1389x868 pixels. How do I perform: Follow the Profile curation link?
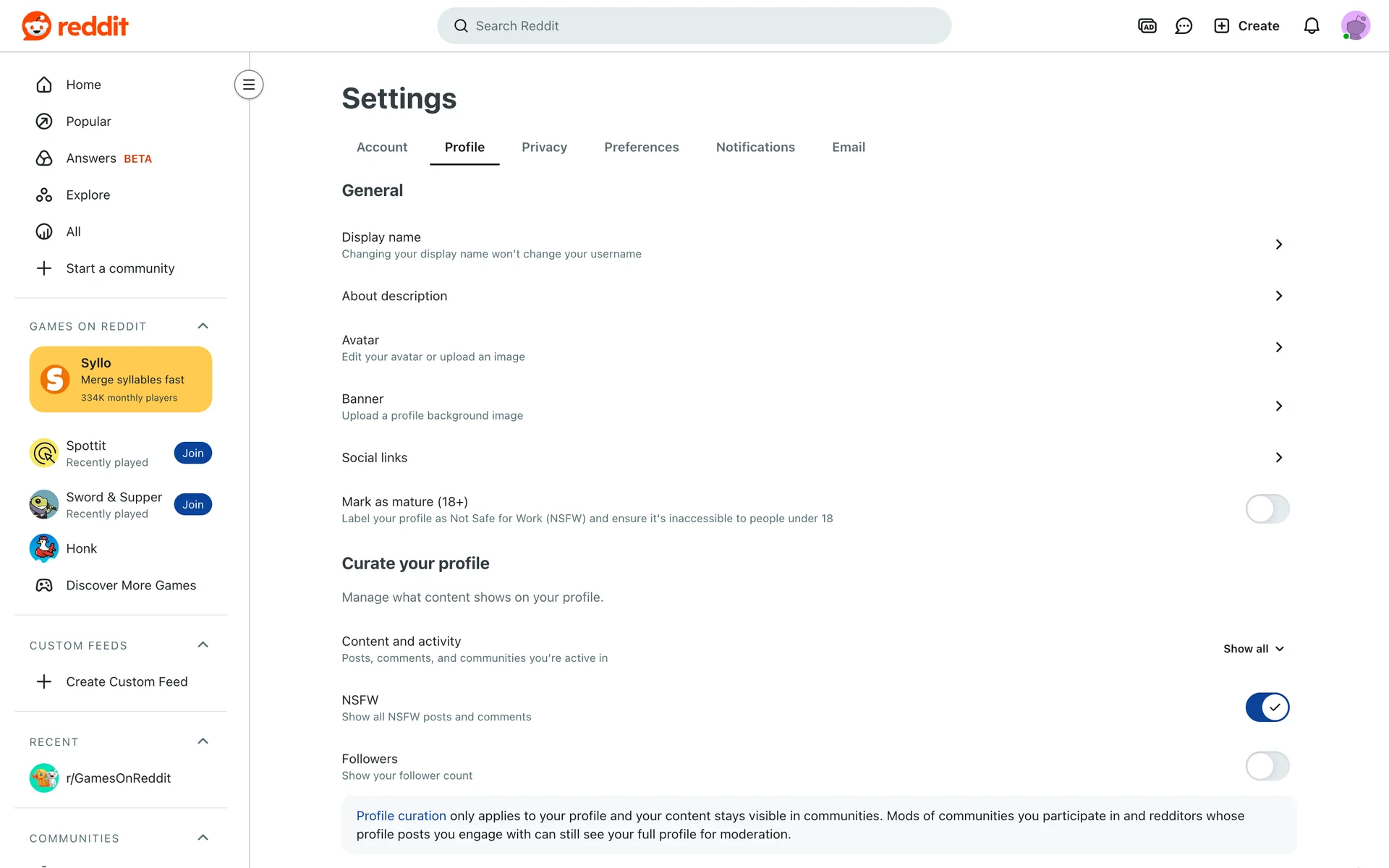click(x=401, y=816)
